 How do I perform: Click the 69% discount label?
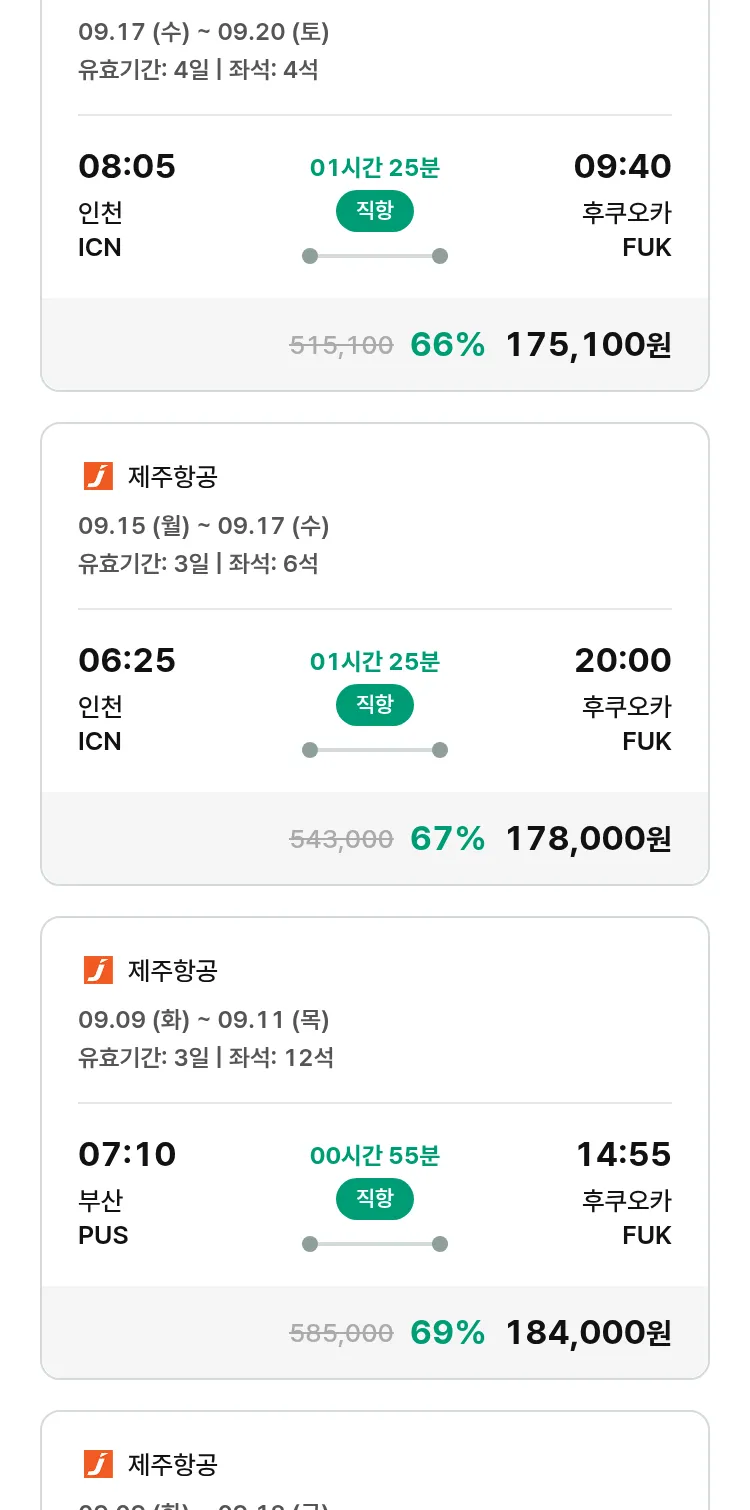point(447,1333)
